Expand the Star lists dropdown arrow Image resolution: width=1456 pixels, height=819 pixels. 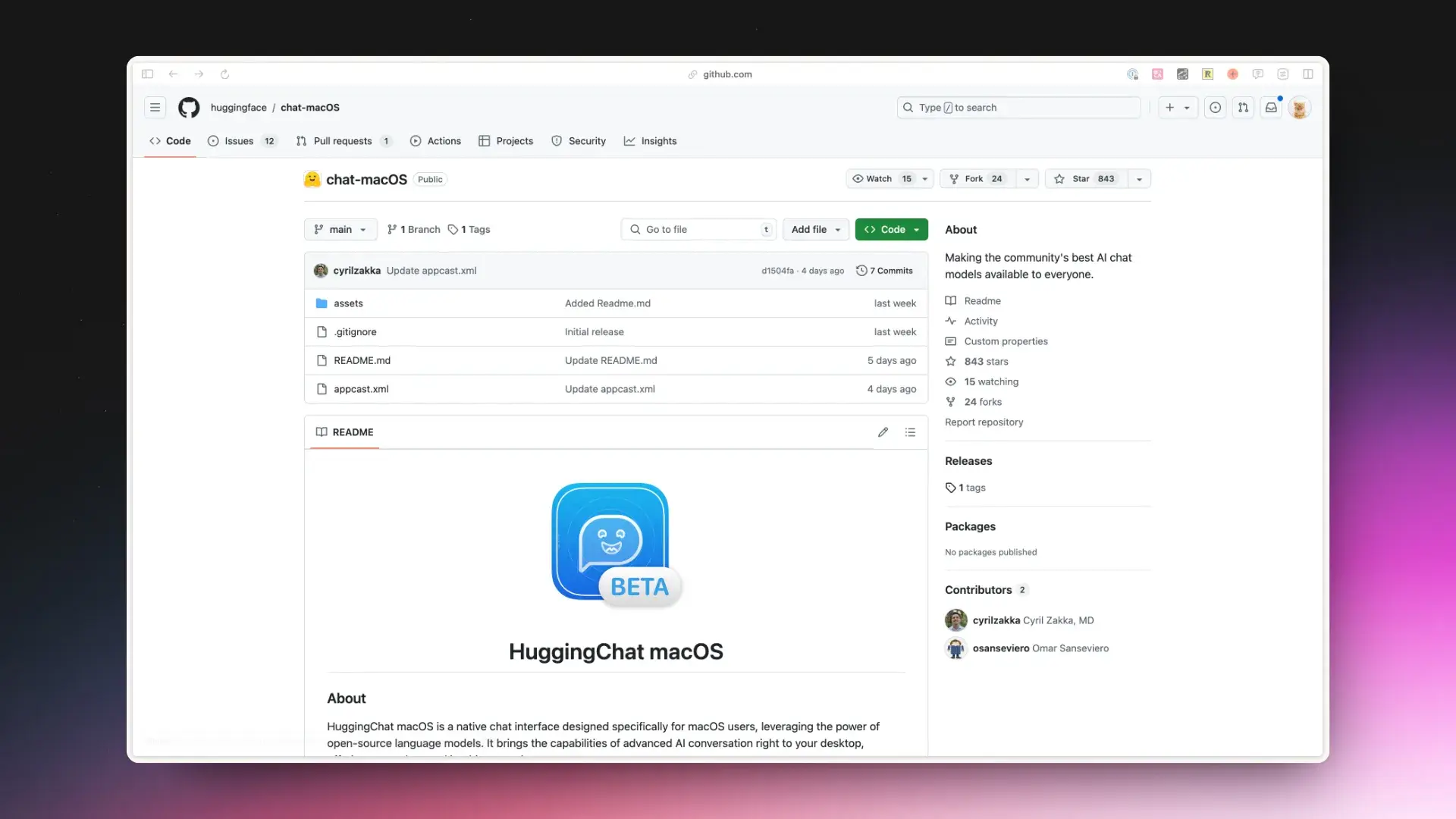1139,179
